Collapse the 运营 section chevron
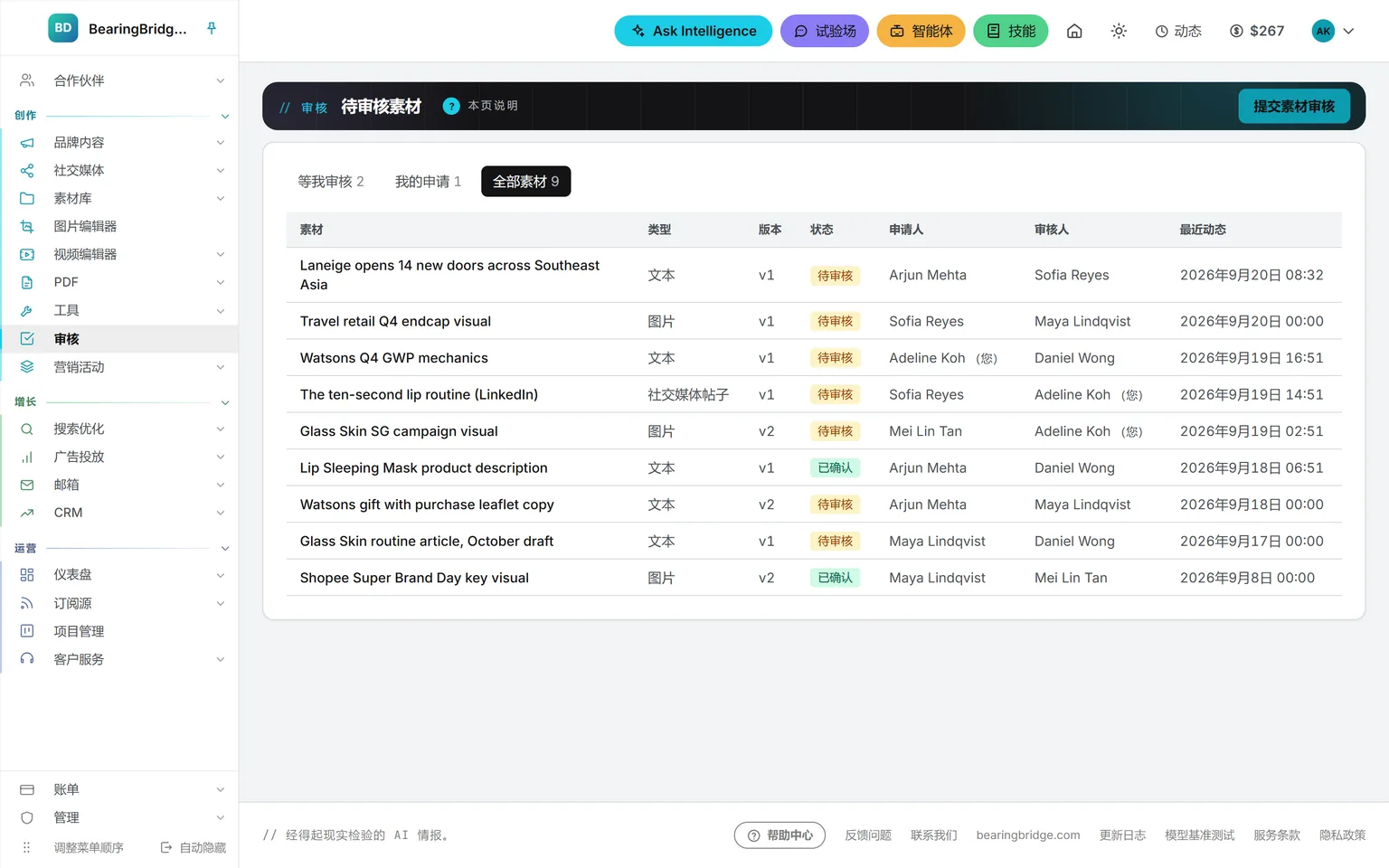Screen dimensions: 1389x868 pos(225,549)
